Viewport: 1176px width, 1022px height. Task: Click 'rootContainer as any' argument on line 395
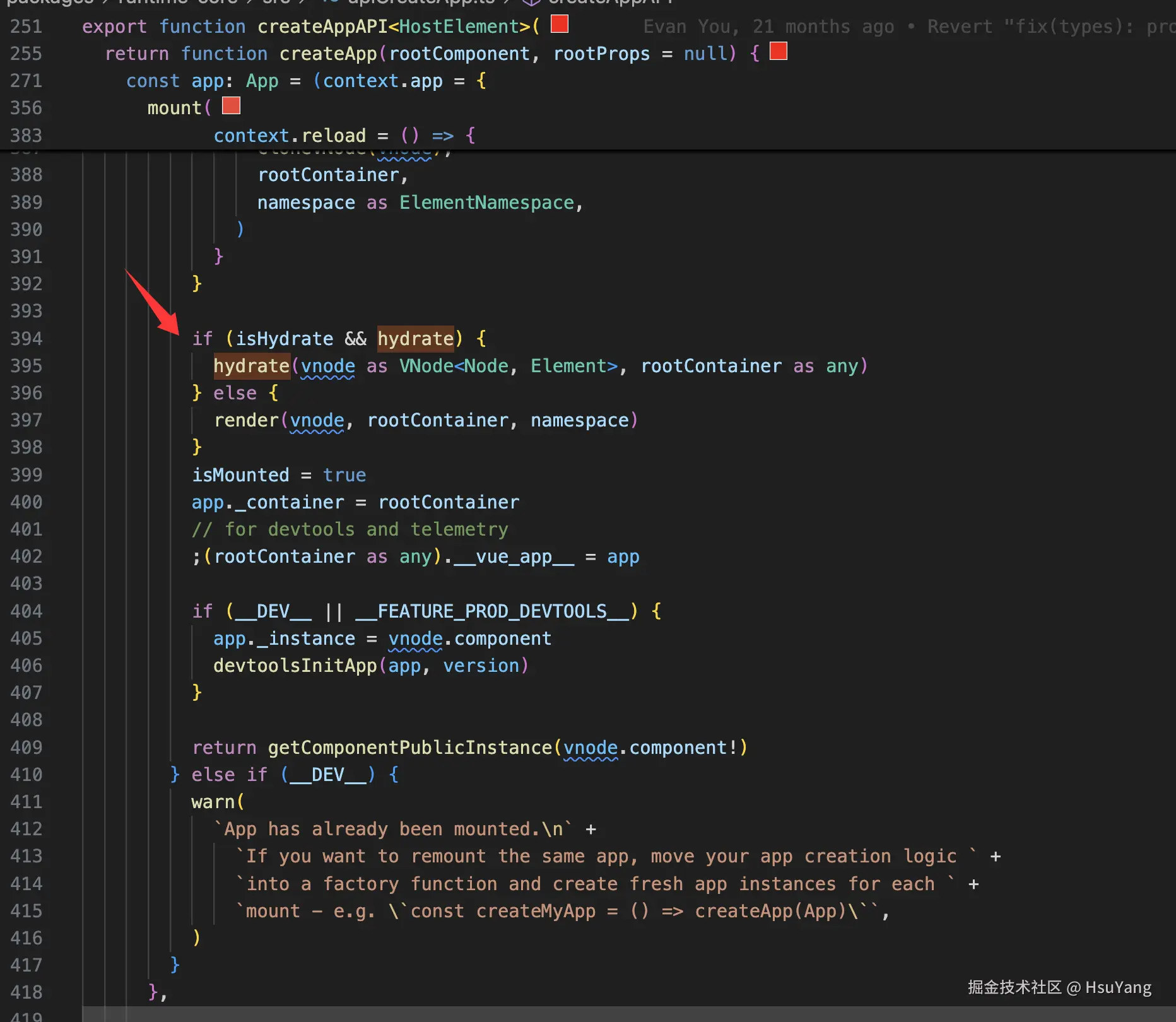pos(750,366)
